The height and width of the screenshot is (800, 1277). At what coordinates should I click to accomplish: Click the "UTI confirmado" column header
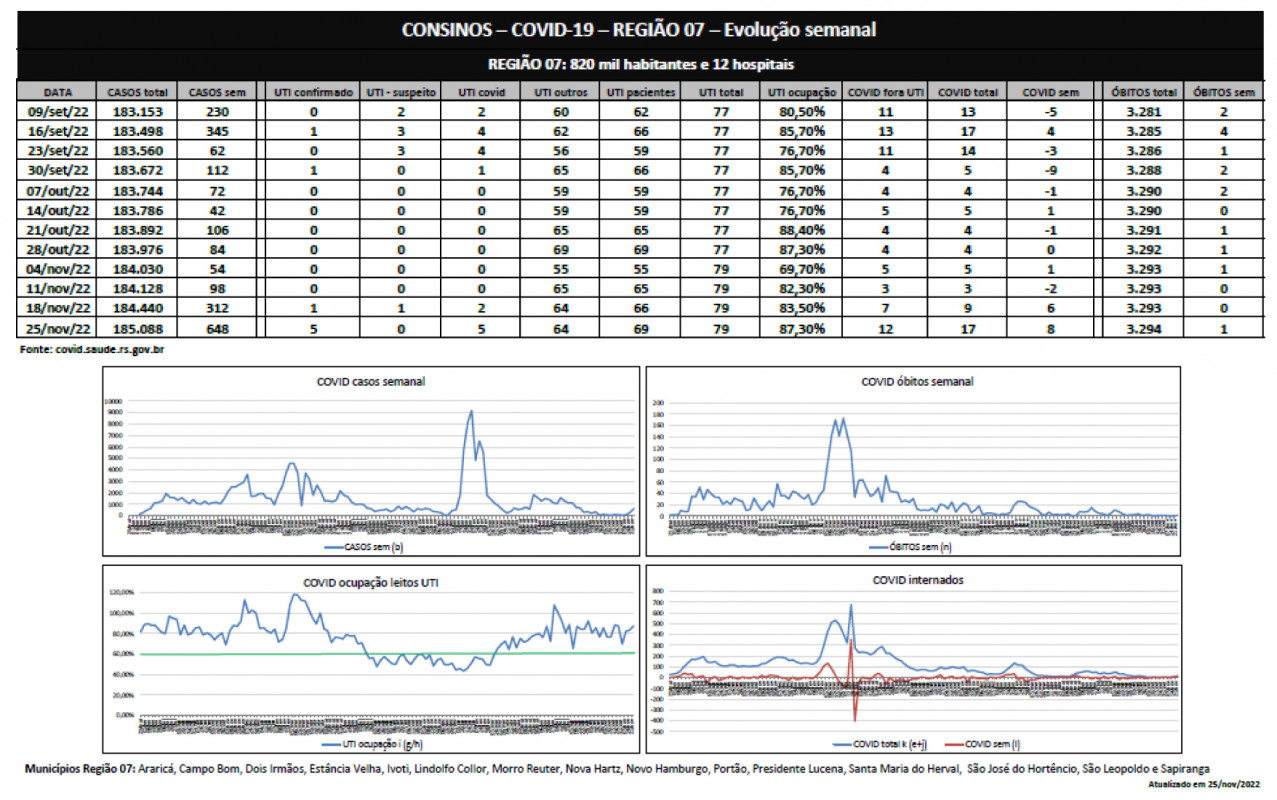[314, 93]
